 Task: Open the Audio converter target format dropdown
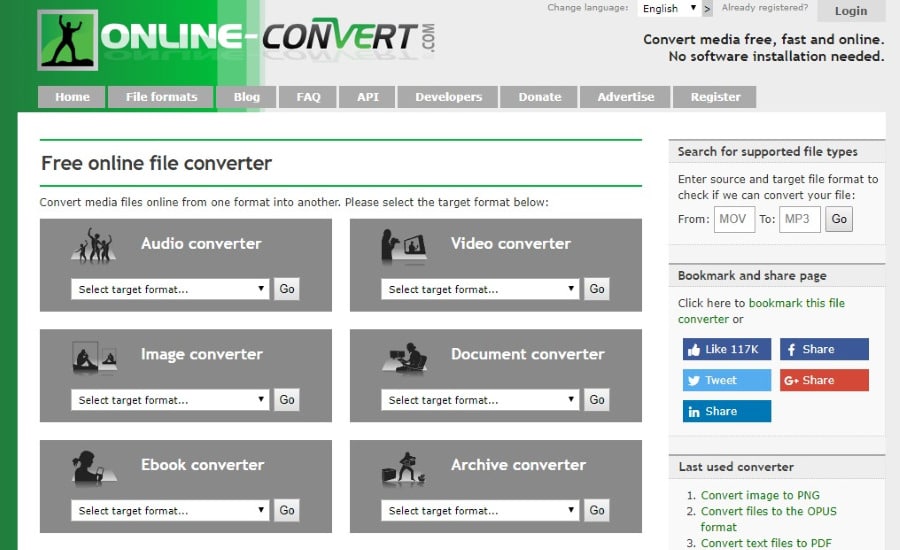(x=170, y=289)
